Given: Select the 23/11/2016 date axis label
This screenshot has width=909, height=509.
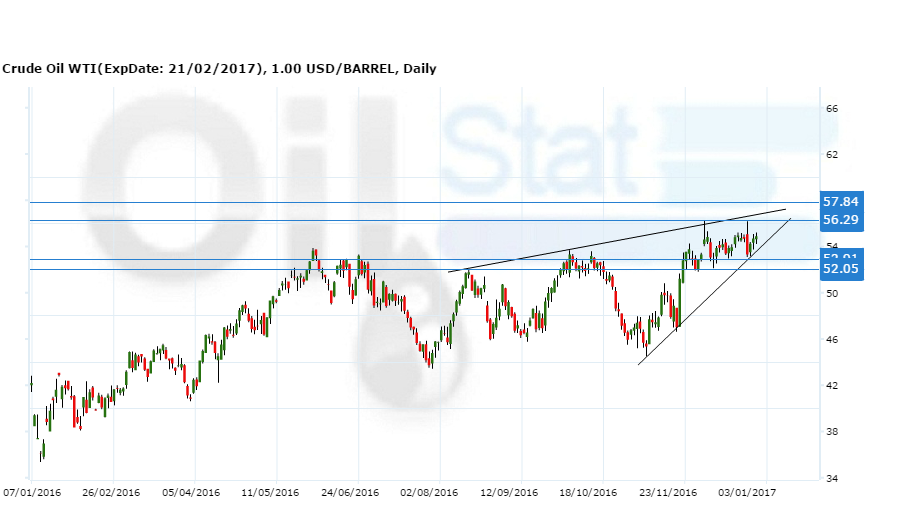Looking at the screenshot, I should 669,493.
